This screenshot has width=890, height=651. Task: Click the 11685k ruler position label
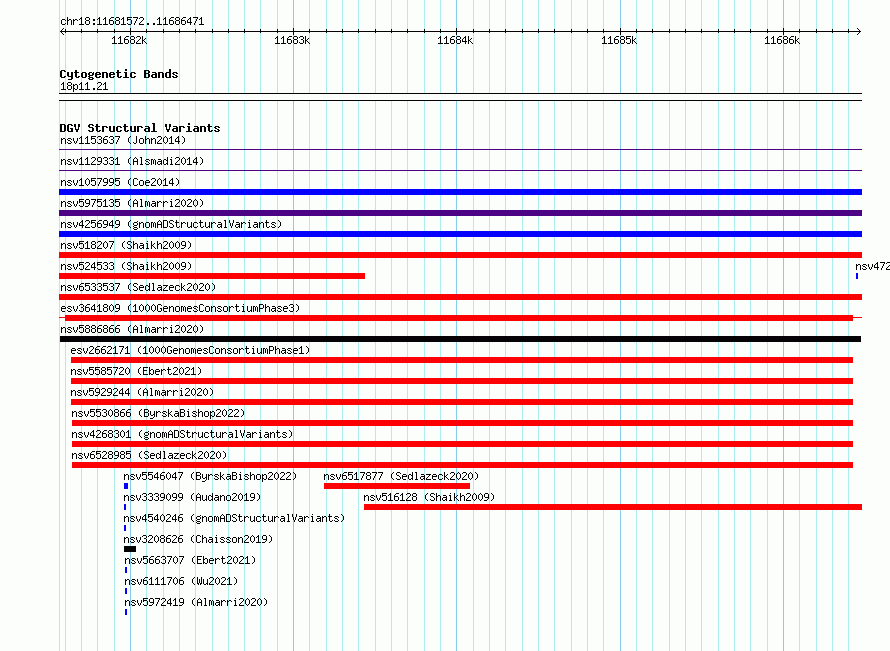click(x=619, y=40)
